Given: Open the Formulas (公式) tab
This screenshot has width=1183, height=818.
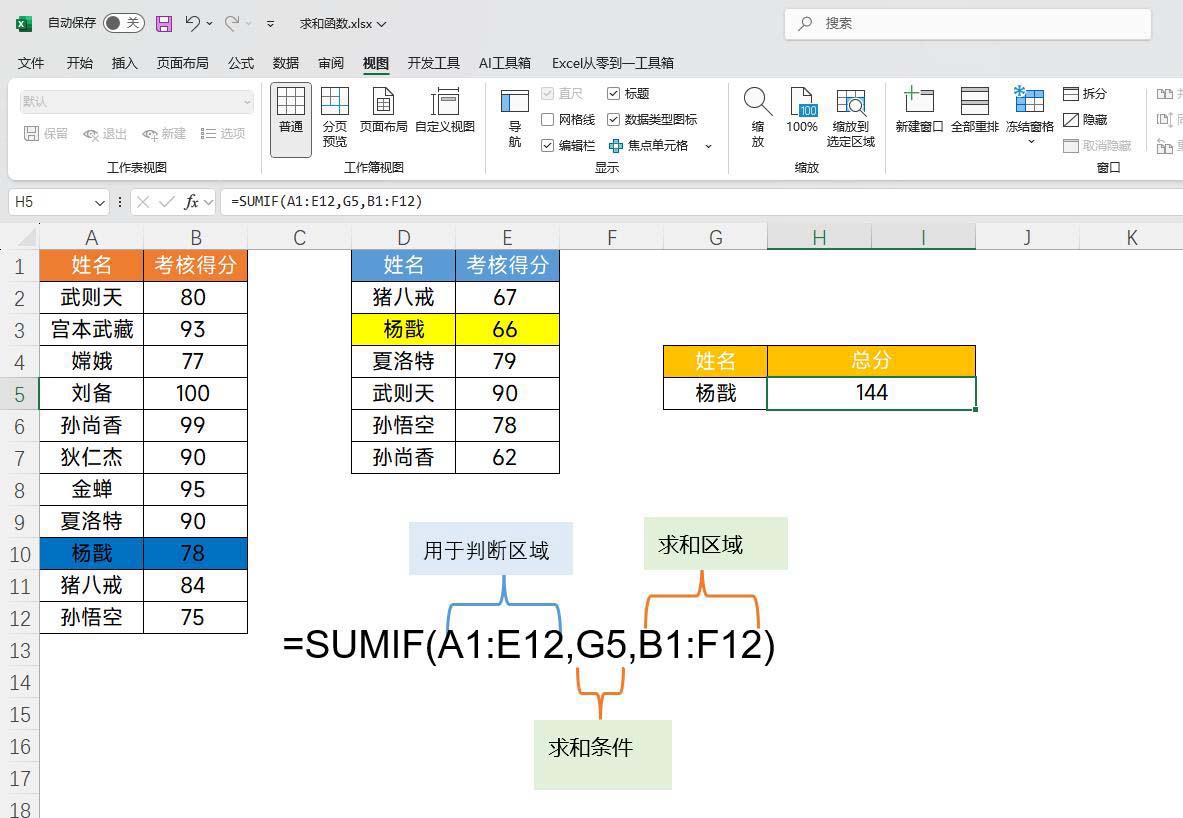Looking at the screenshot, I should tap(241, 63).
